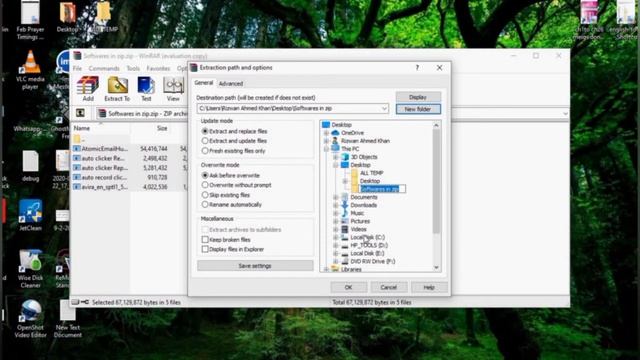Screen dimensions: 640x360
Task: Select Ask before overwrite option
Action: pos(231,175)
